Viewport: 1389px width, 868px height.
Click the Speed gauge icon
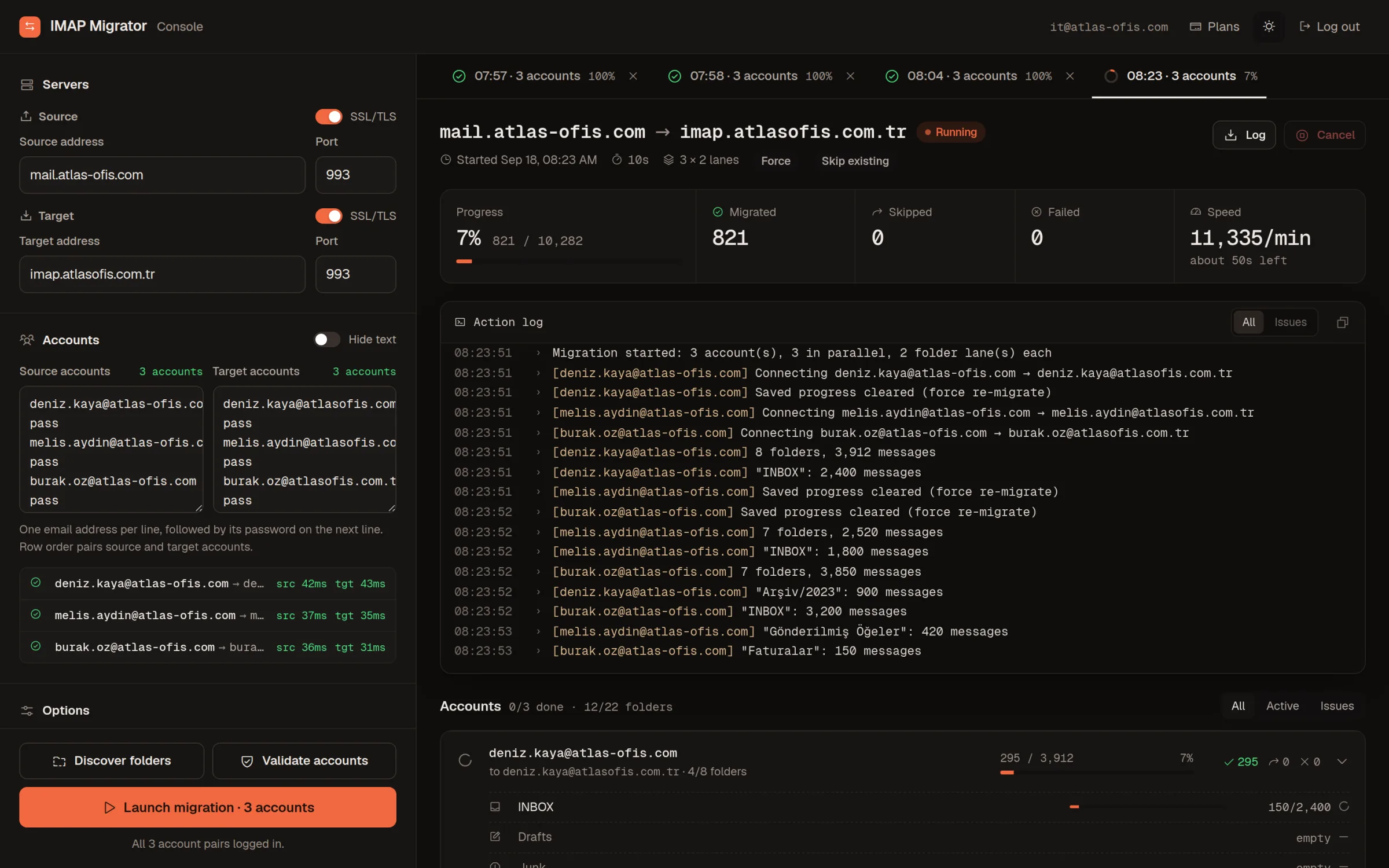point(1196,212)
